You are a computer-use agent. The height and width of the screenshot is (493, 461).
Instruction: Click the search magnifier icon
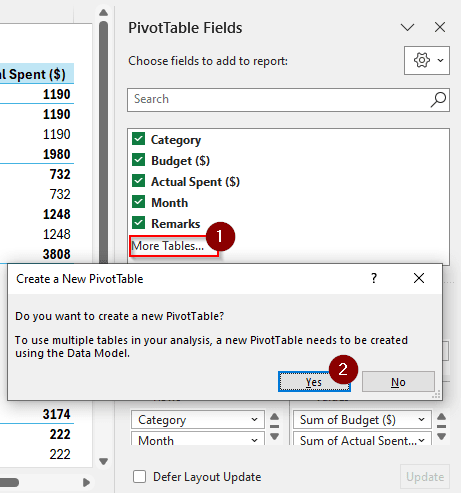(438, 100)
